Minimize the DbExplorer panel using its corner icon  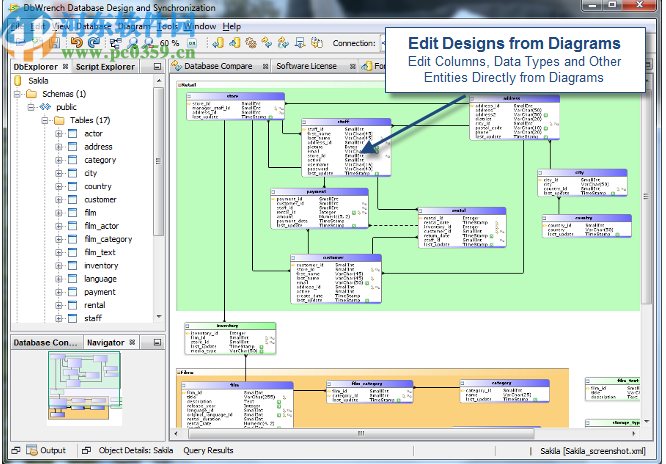pos(157,66)
